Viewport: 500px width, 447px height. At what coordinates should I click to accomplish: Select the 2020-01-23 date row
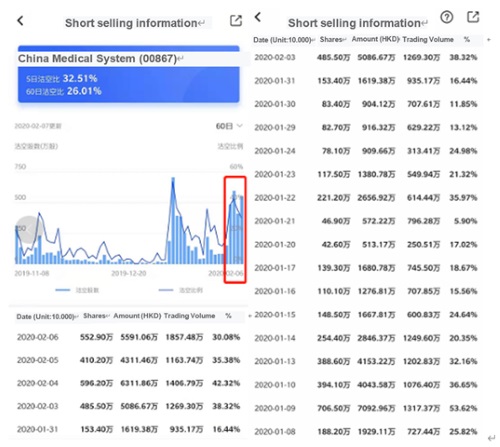point(366,174)
